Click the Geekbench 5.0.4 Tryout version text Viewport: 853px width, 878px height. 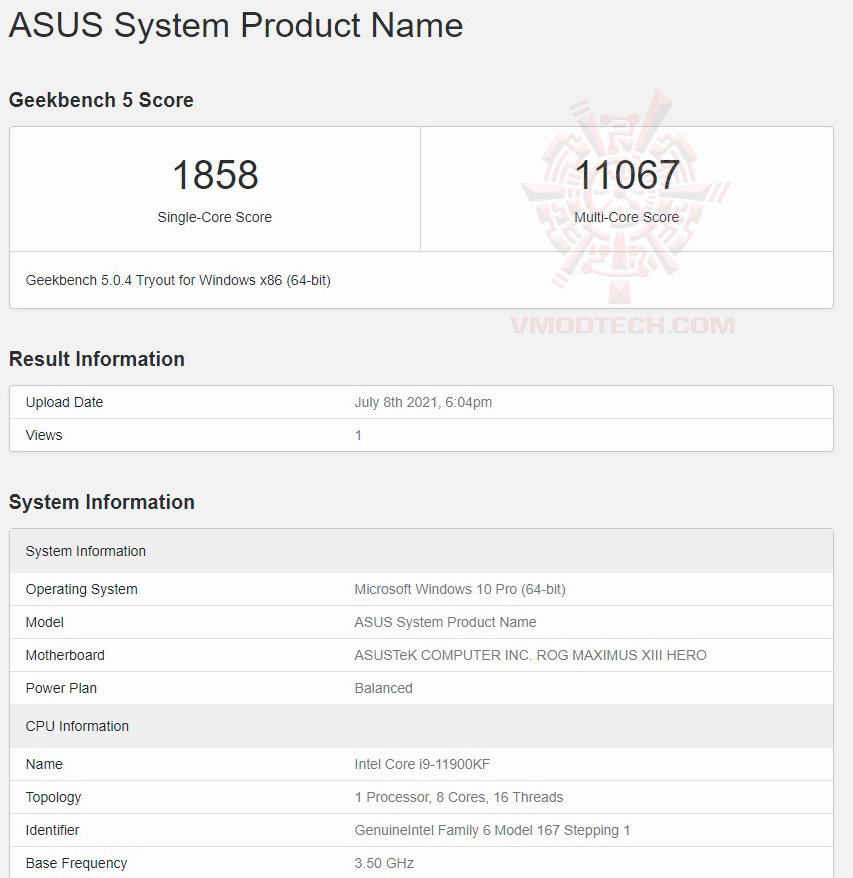click(x=178, y=280)
